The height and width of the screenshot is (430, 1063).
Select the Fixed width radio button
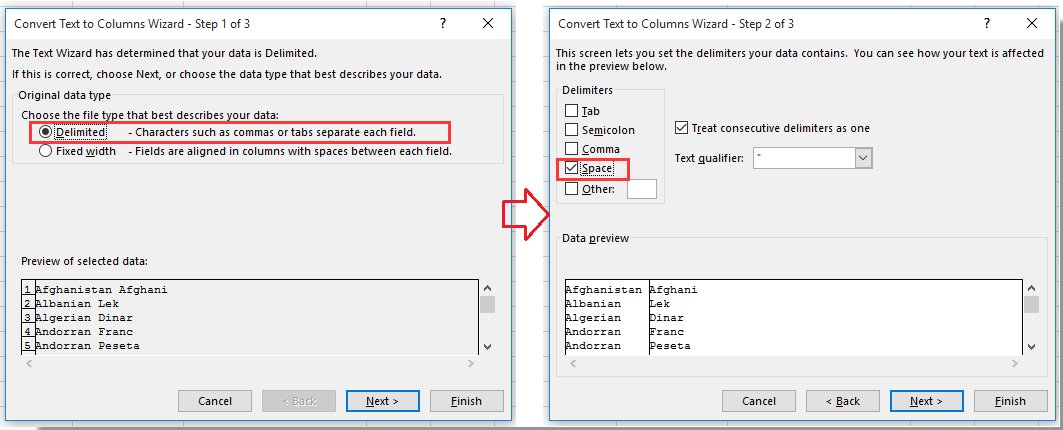46,152
